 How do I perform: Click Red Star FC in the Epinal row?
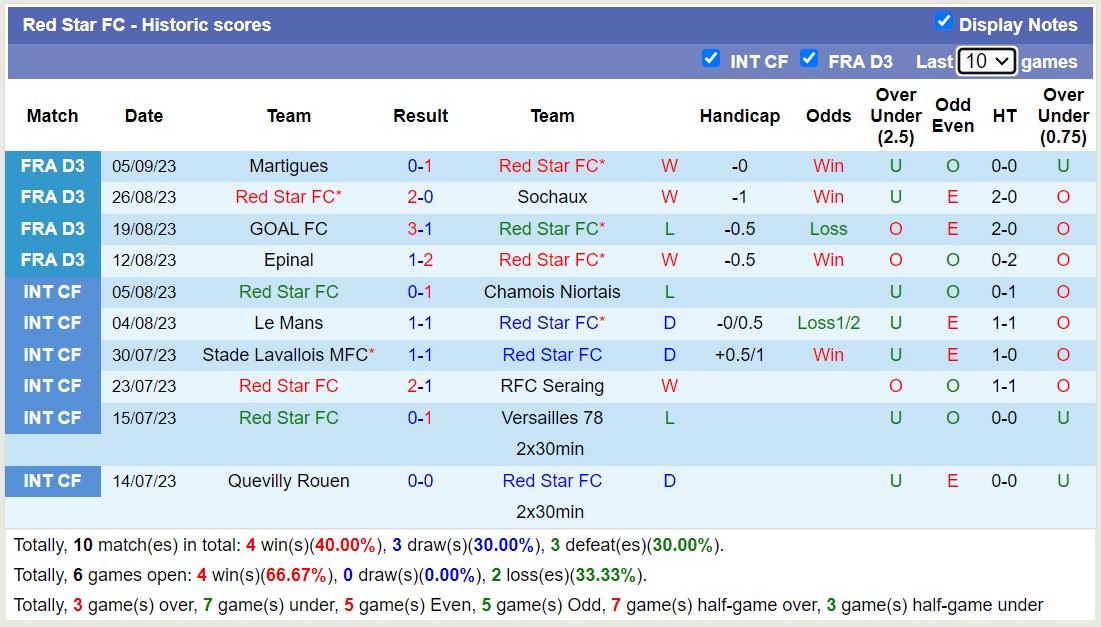[552, 259]
